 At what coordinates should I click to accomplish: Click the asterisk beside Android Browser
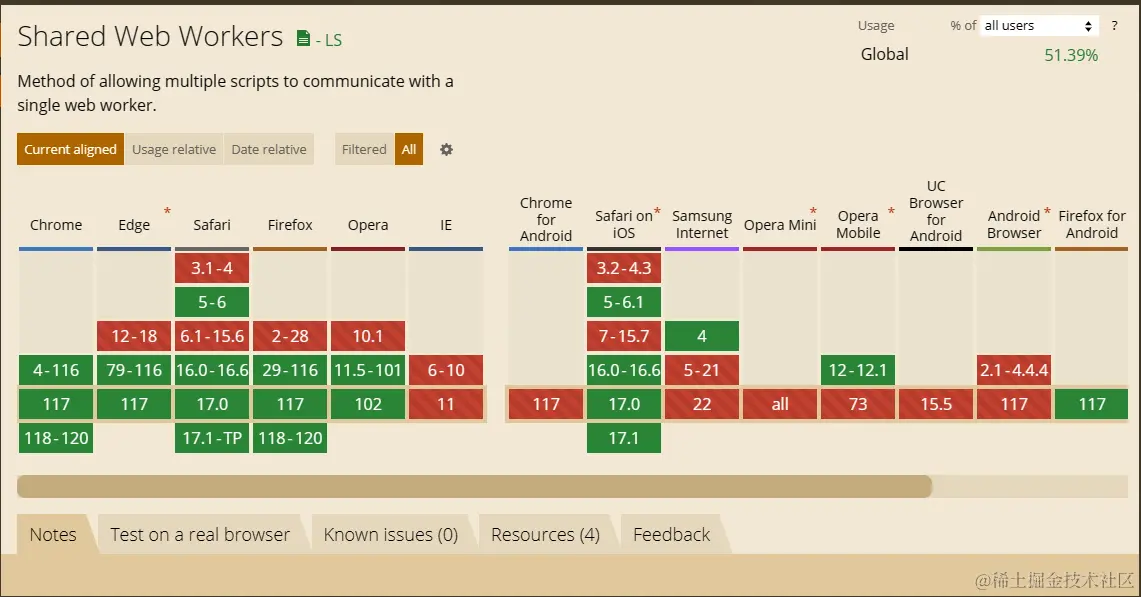[1047, 211]
